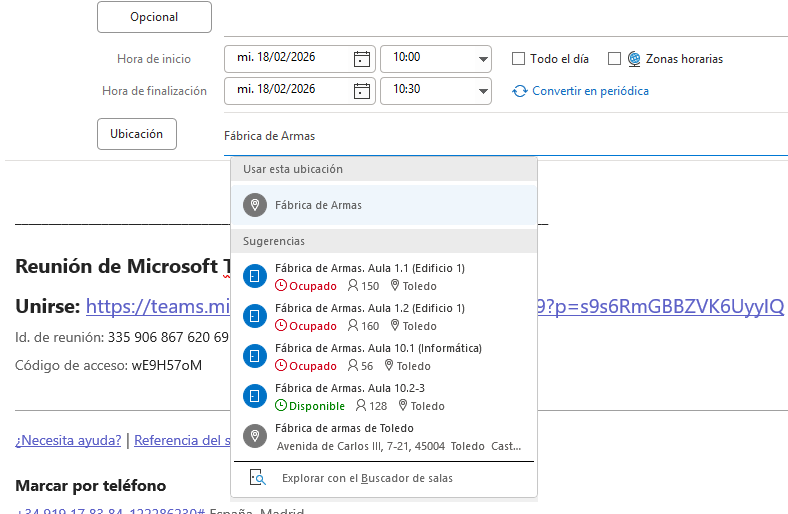Open Explorar con el Buscador de salas
The width and height of the screenshot is (788, 514).
[x=384, y=478]
